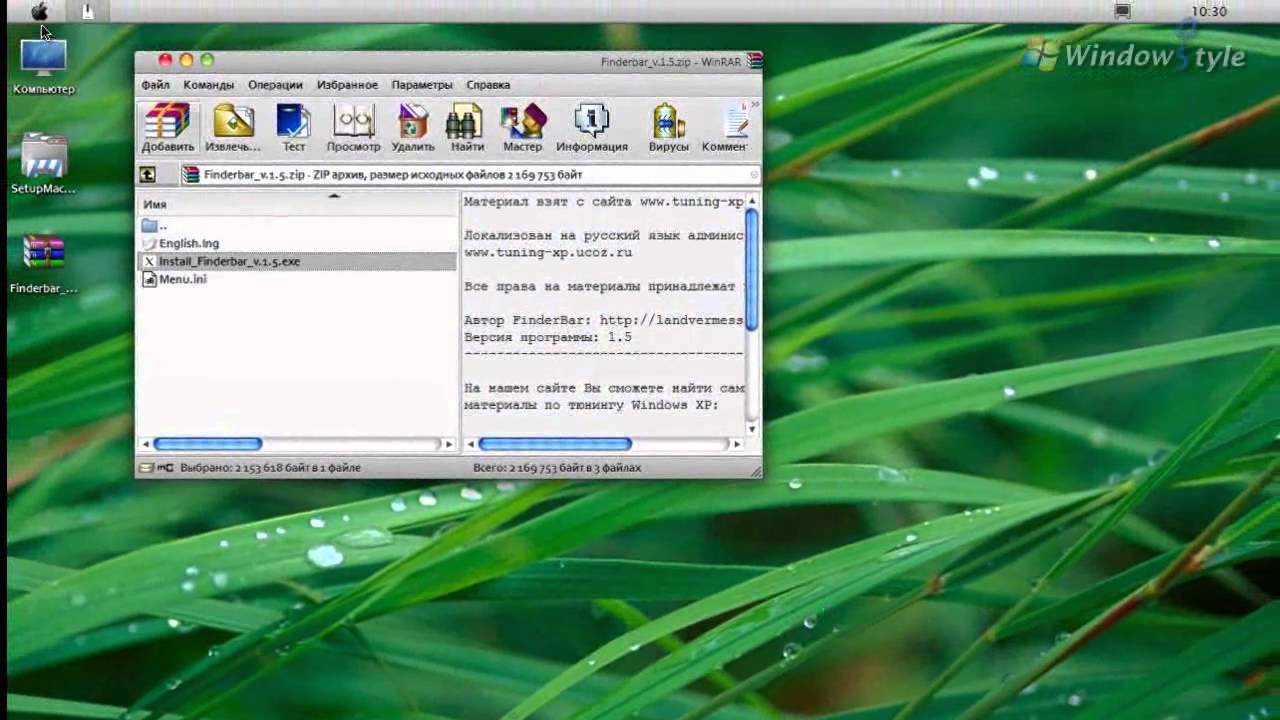Run the Тест archive tool
This screenshot has width=1280, height=720.
pos(293,127)
